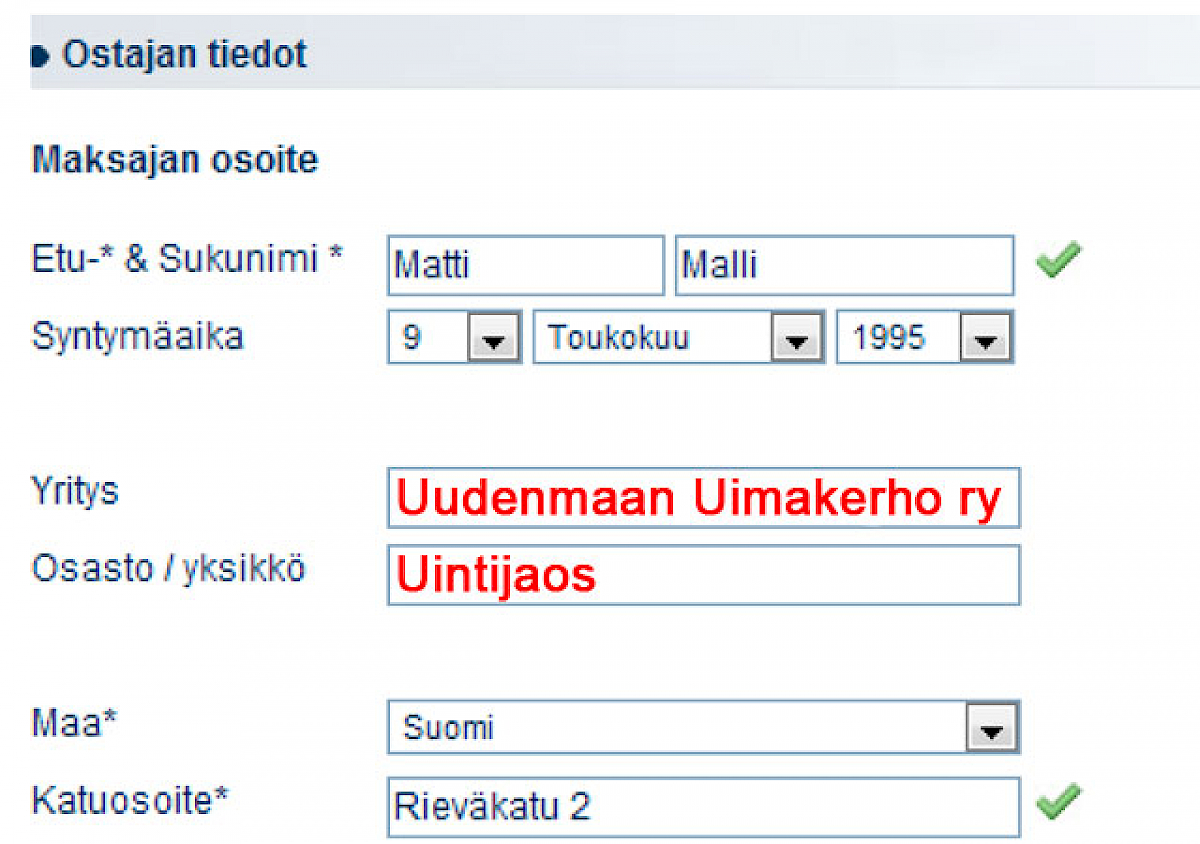Click the green checkmark beside the name fields
This screenshot has height=844, width=1200.
point(1058,263)
